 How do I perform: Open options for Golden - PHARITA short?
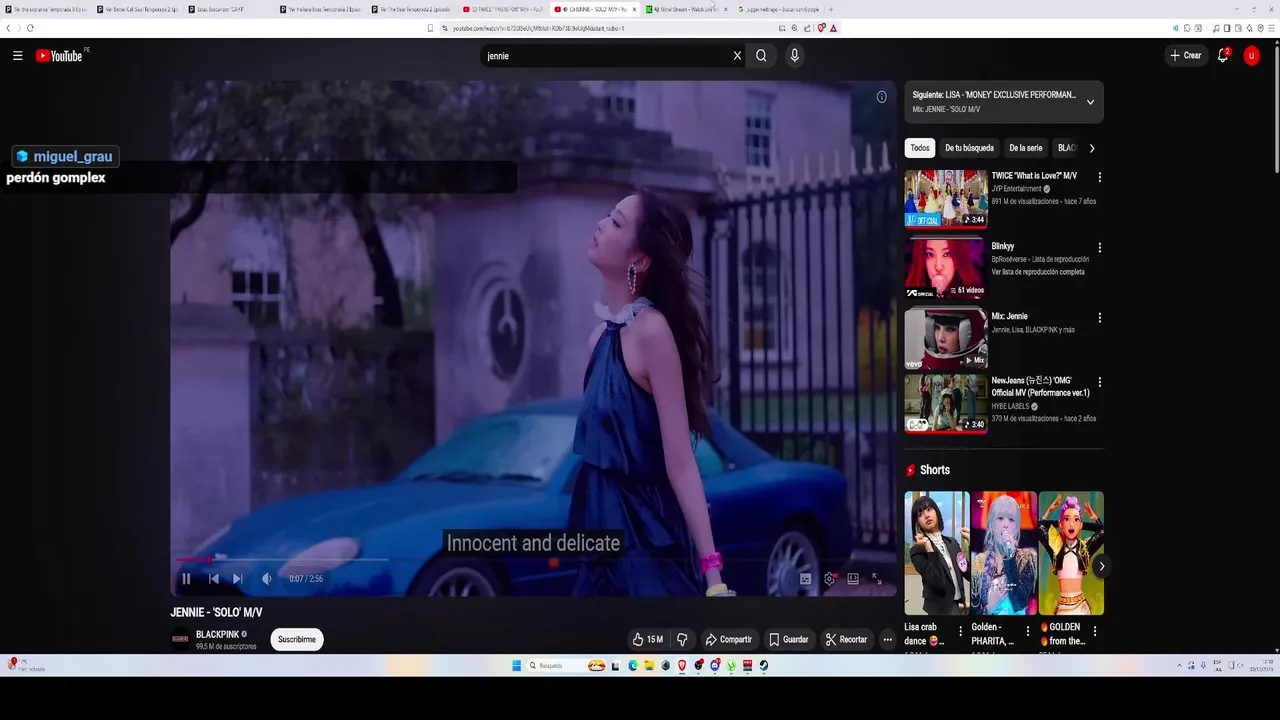coord(1028,632)
